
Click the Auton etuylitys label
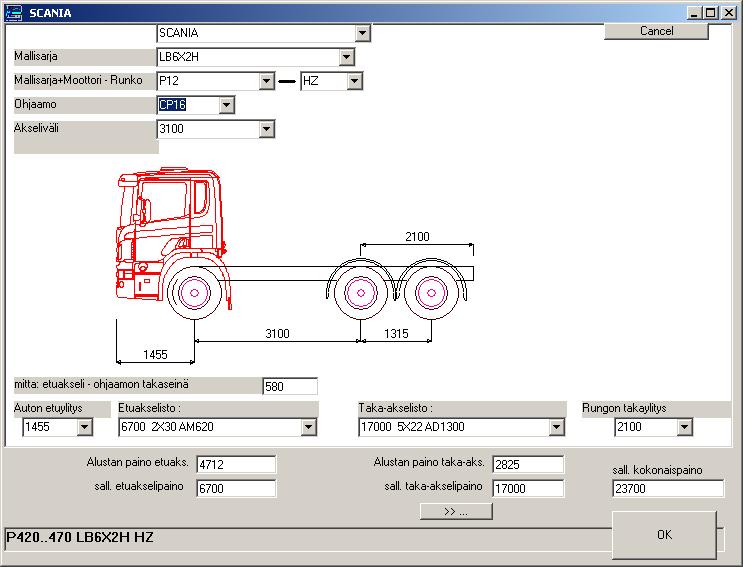pyautogui.click(x=48, y=408)
